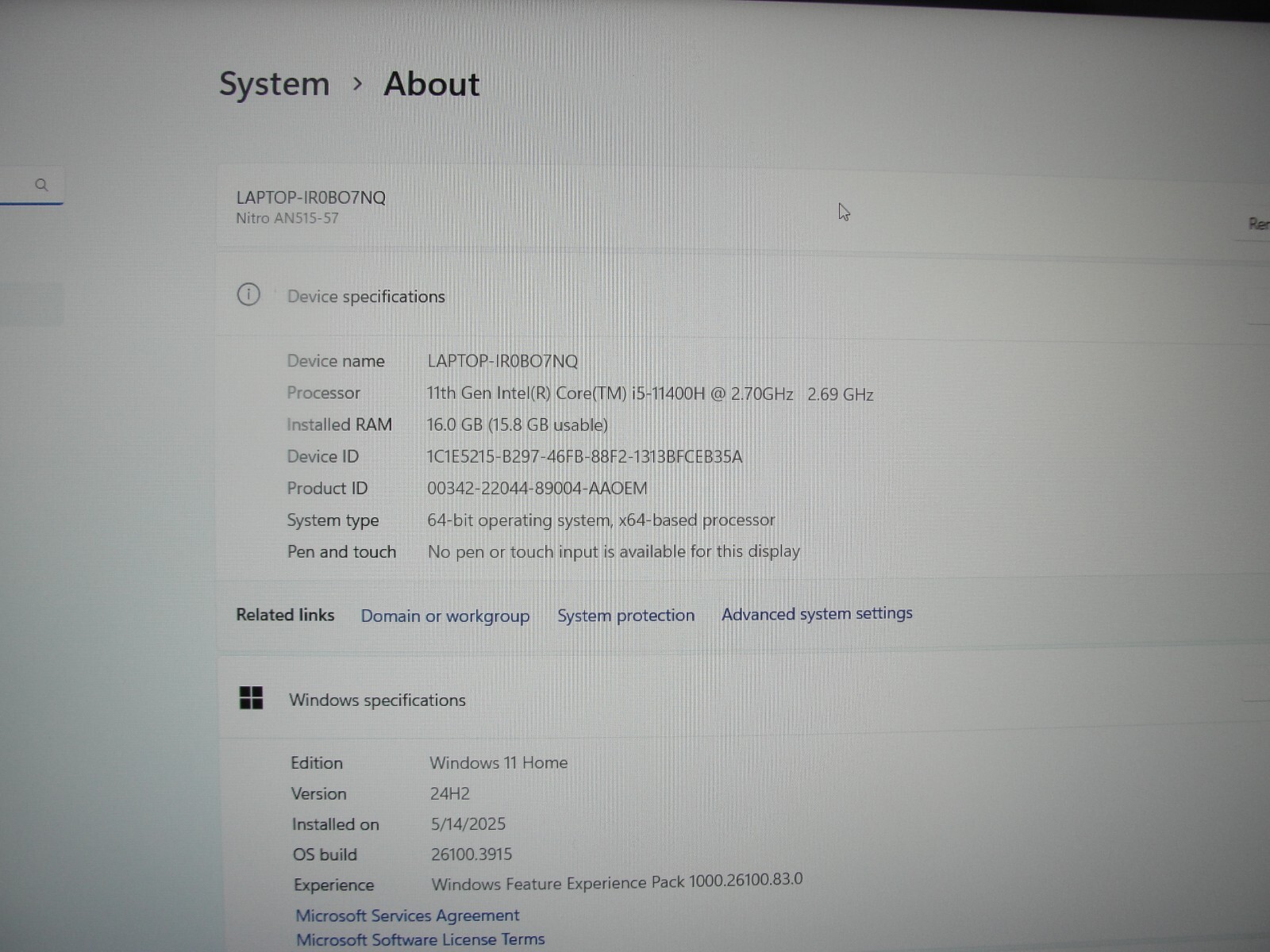This screenshot has height=952, width=1270.
Task: Click the Experience label
Action: [333, 885]
